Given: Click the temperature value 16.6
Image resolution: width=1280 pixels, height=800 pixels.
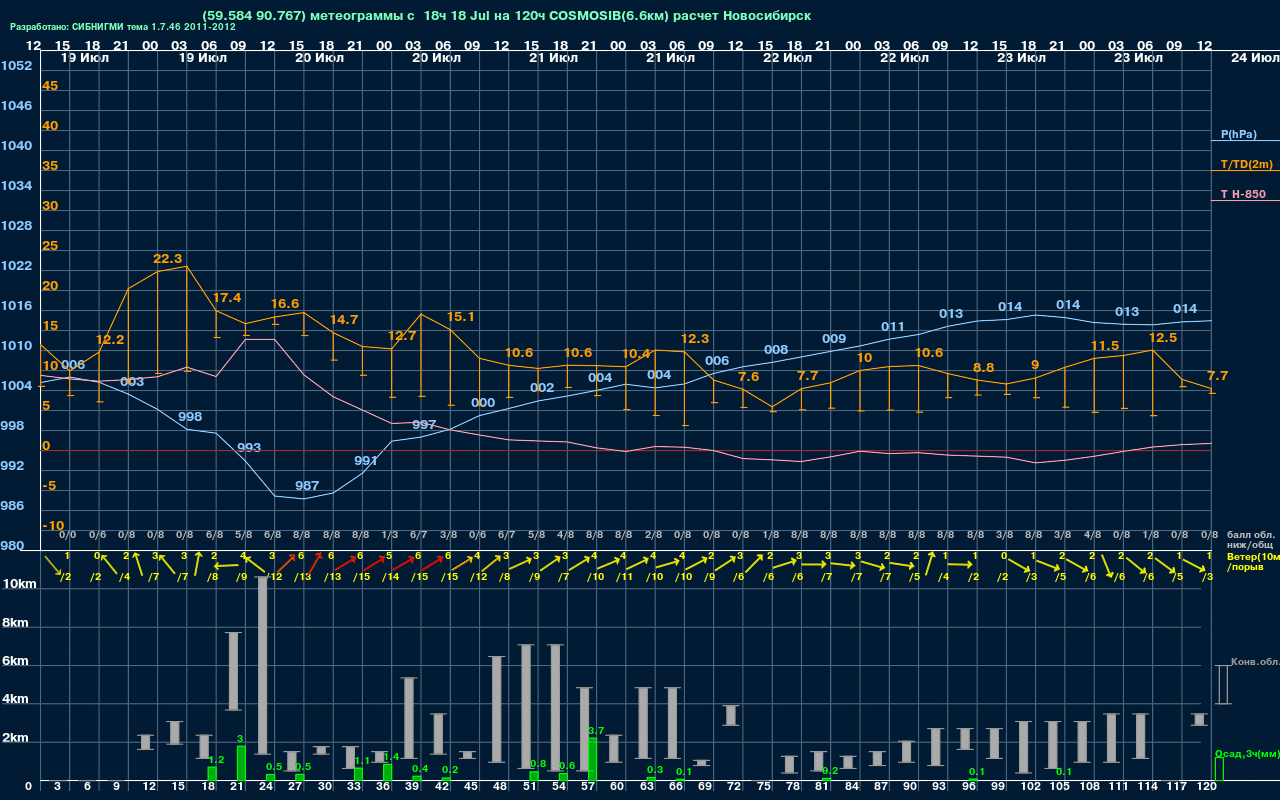Looking at the screenshot, I should [285, 303].
